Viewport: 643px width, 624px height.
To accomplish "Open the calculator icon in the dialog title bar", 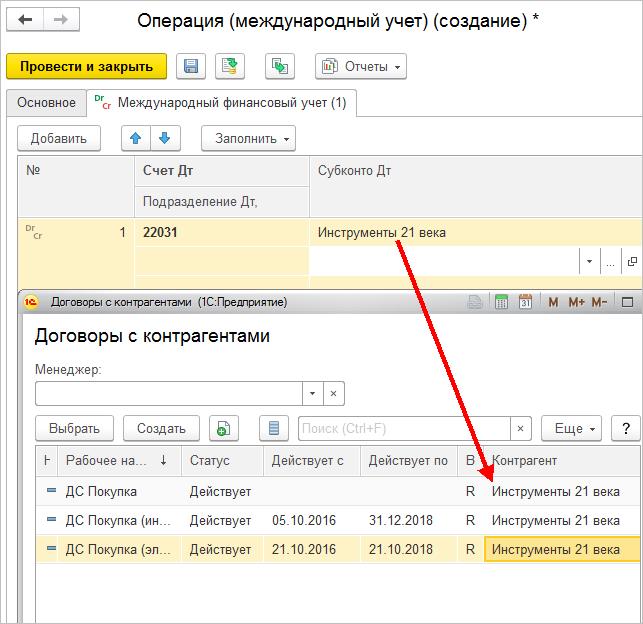I will 501,302.
